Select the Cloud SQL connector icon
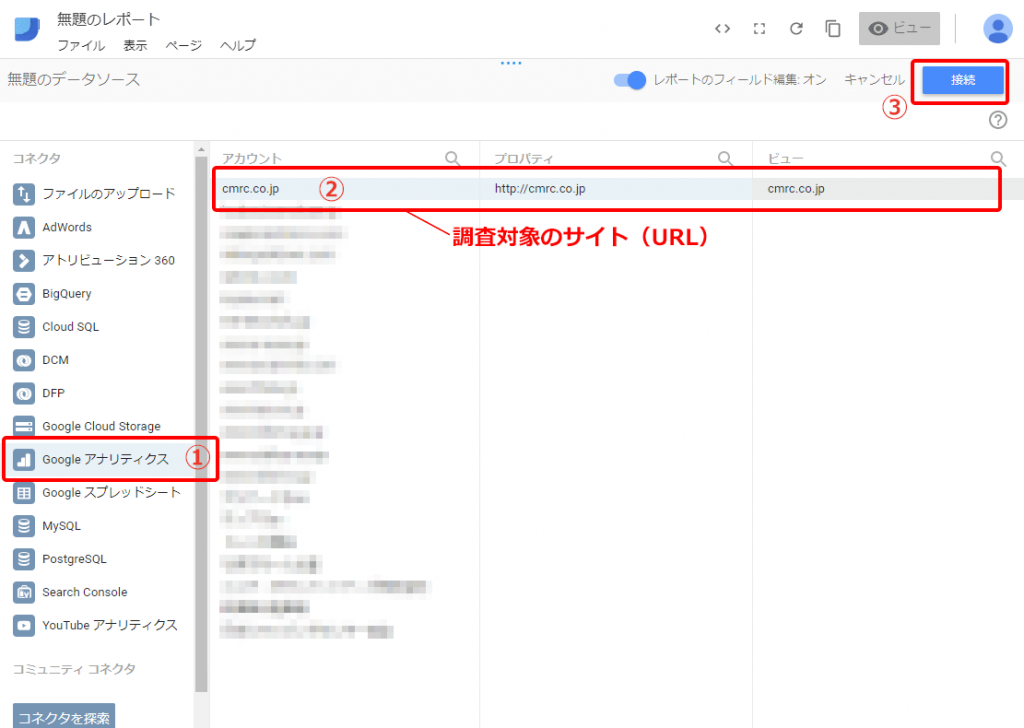This screenshot has height=728, width=1024. click(x=24, y=327)
